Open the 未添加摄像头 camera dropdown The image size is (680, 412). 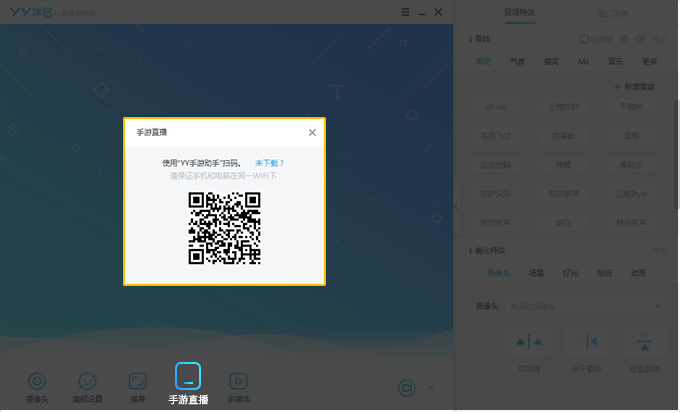click(585, 307)
